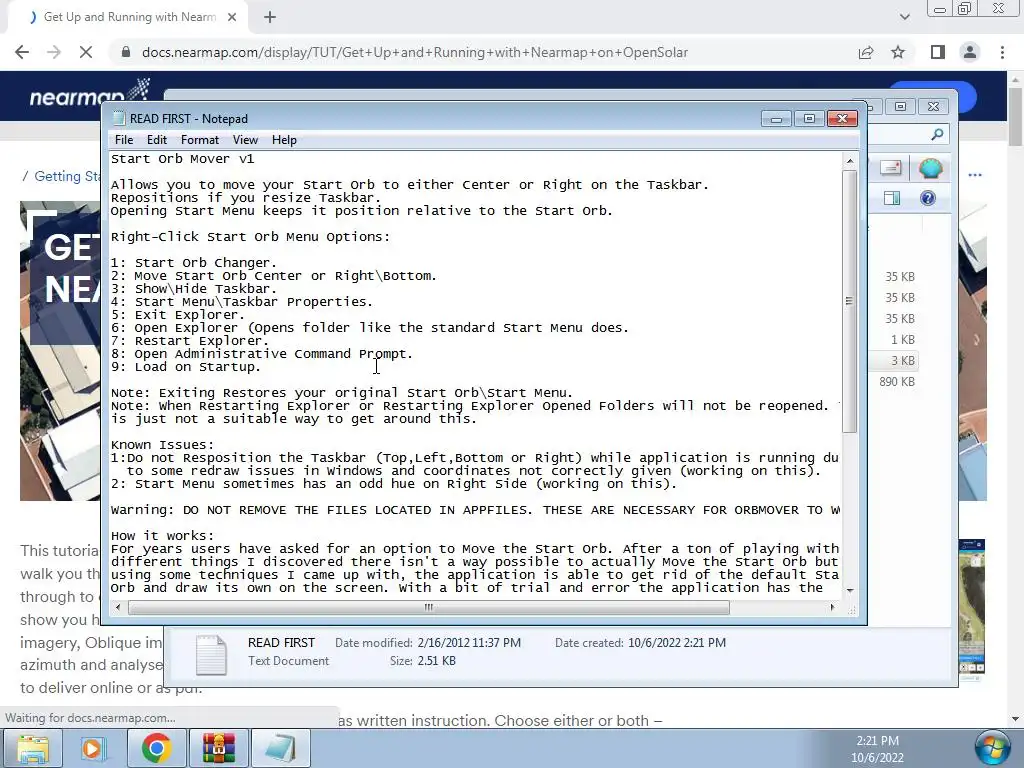Select the Get Up and Running with Nearmap tab
Screen dimensions: 1024x768
(129, 17)
